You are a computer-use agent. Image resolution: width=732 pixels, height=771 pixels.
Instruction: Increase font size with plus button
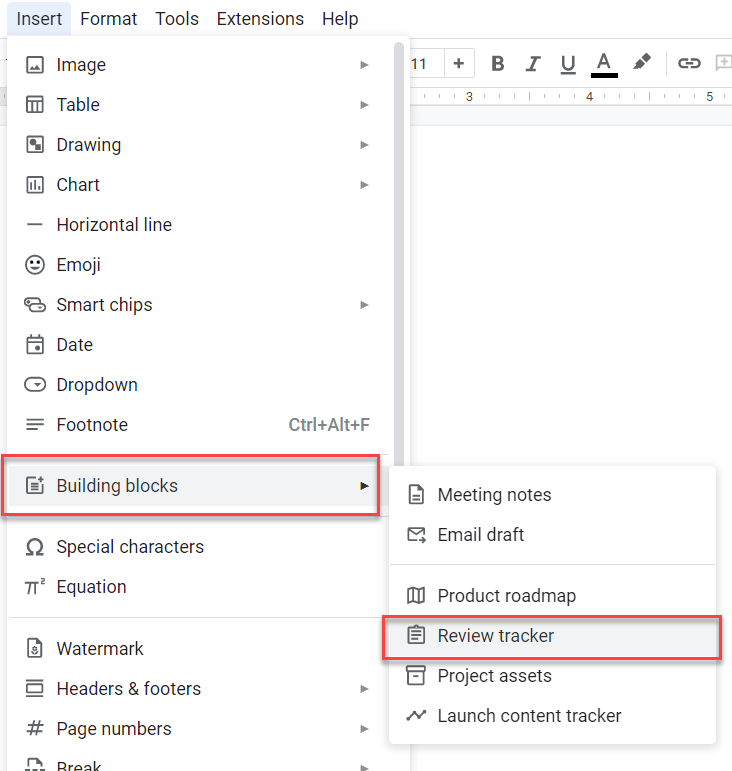coord(458,64)
